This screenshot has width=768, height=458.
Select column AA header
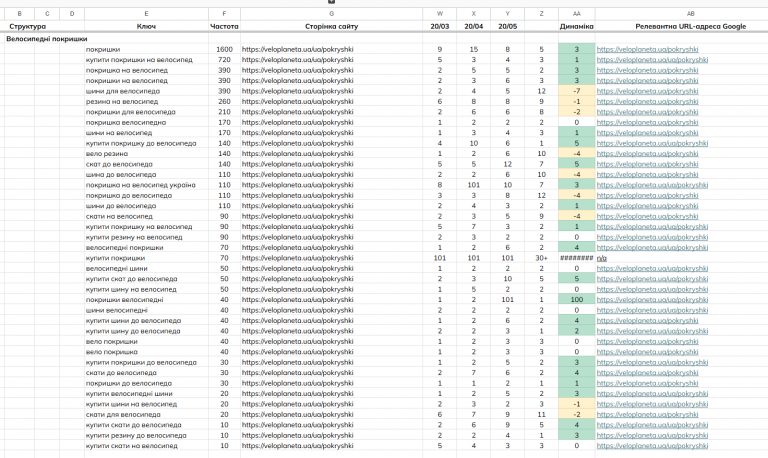[576, 14]
